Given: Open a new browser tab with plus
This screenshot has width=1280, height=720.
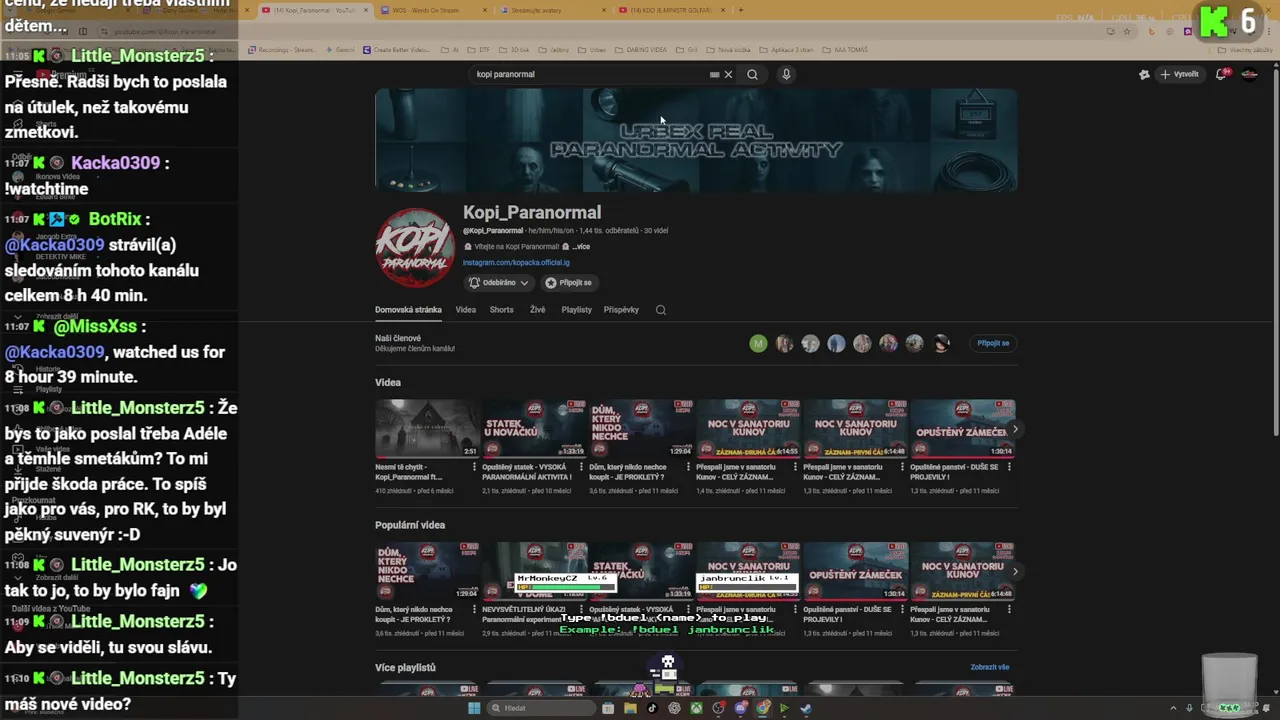Looking at the screenshot, I should point(741,10).
